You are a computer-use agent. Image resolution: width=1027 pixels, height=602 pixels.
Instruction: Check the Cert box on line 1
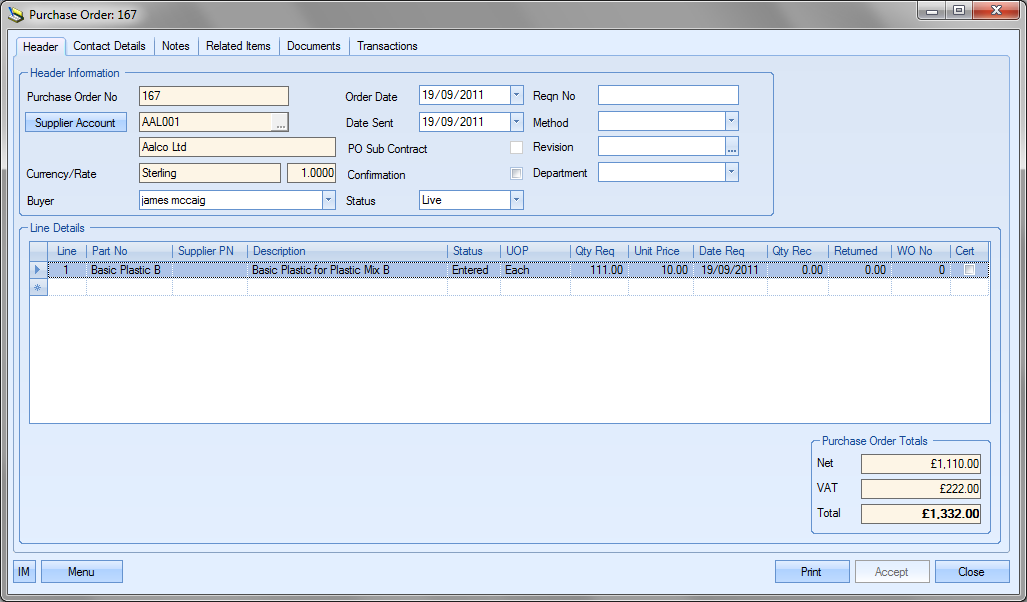point(968,270)
